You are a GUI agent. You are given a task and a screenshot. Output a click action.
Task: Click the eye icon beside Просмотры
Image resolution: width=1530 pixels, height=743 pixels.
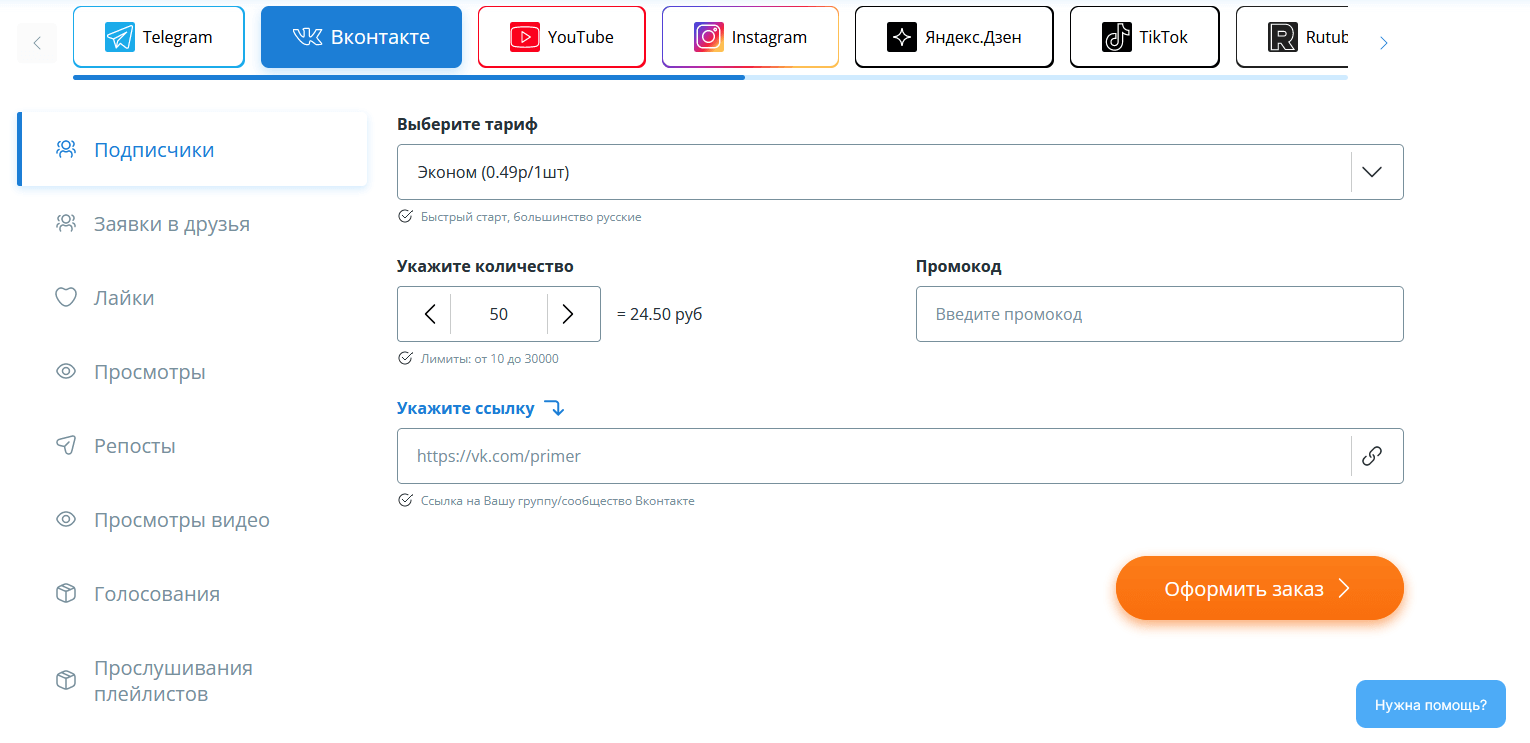coord(66,372)
